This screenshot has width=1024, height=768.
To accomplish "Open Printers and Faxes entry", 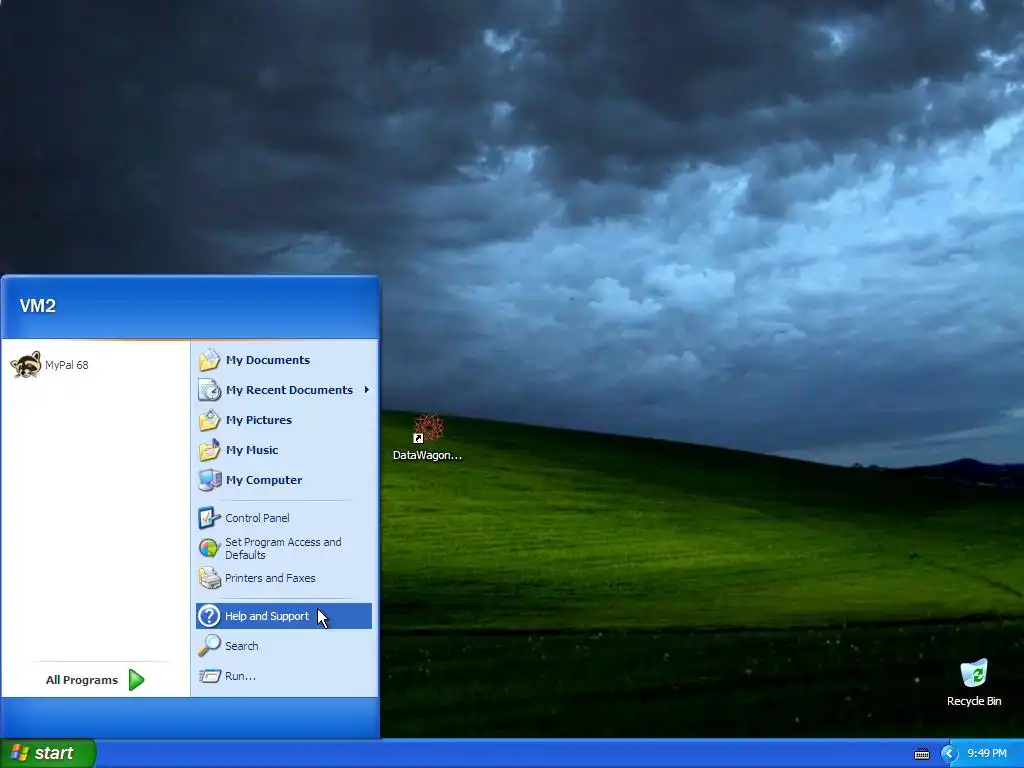I will (283, 578).
